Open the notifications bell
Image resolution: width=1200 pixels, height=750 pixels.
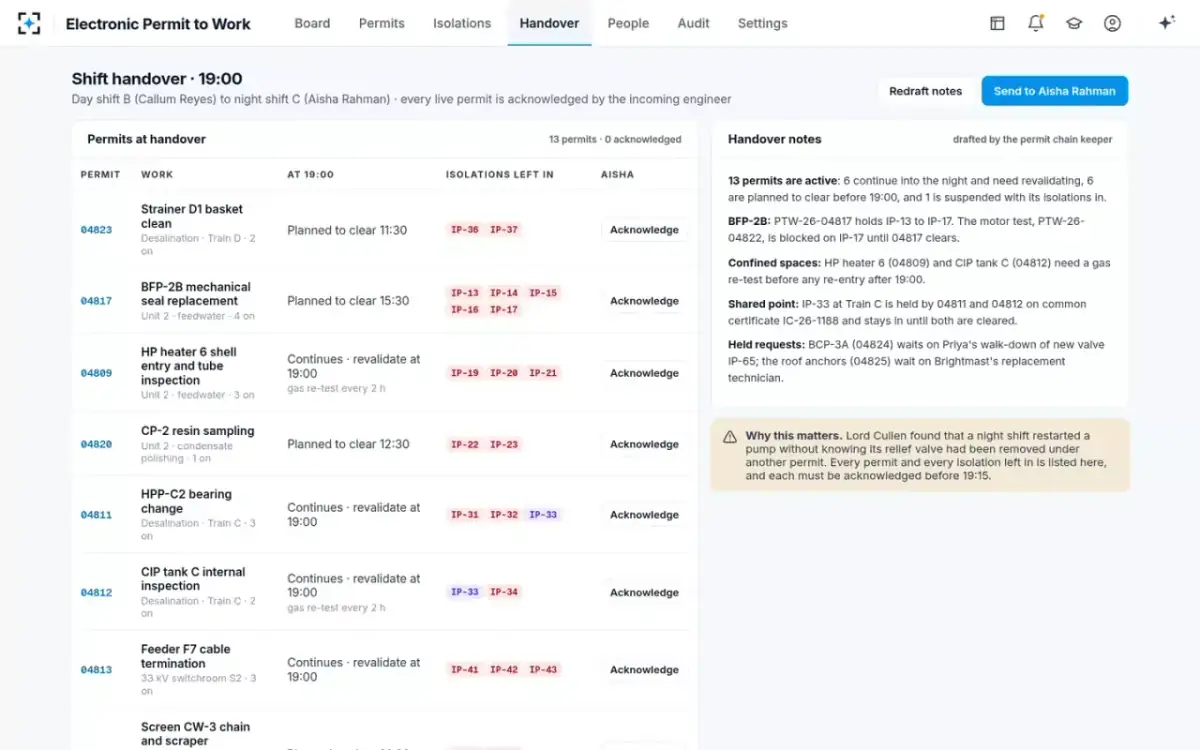[x=1036, y=23]
